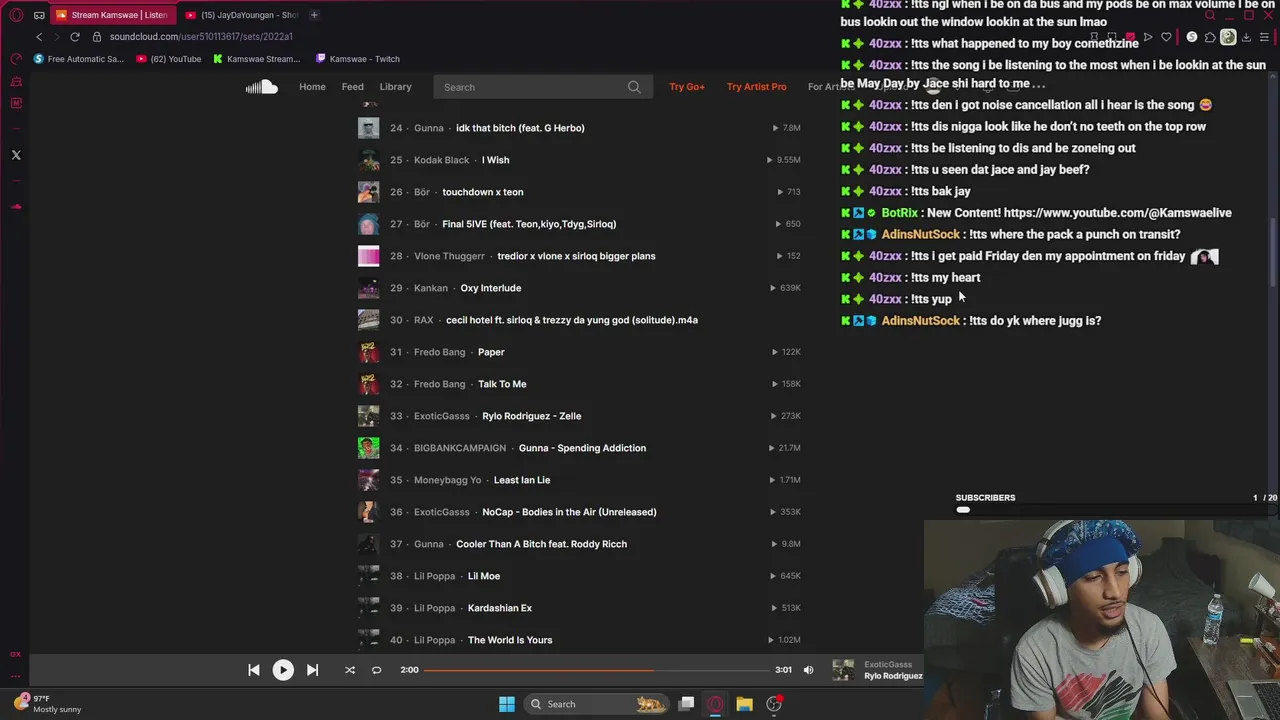This screenshot has height=720, width=1280.
Task: Click the soundcloud.com address bar URL
Action: click(201, 37)
